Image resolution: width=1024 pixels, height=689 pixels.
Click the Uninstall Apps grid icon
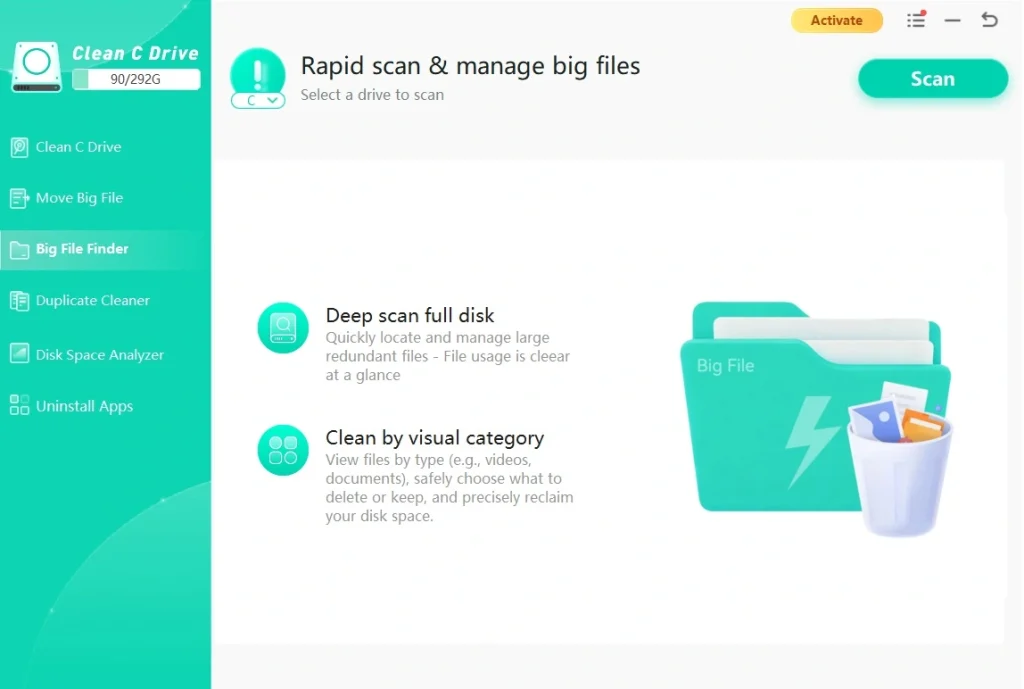click(20, 405)
